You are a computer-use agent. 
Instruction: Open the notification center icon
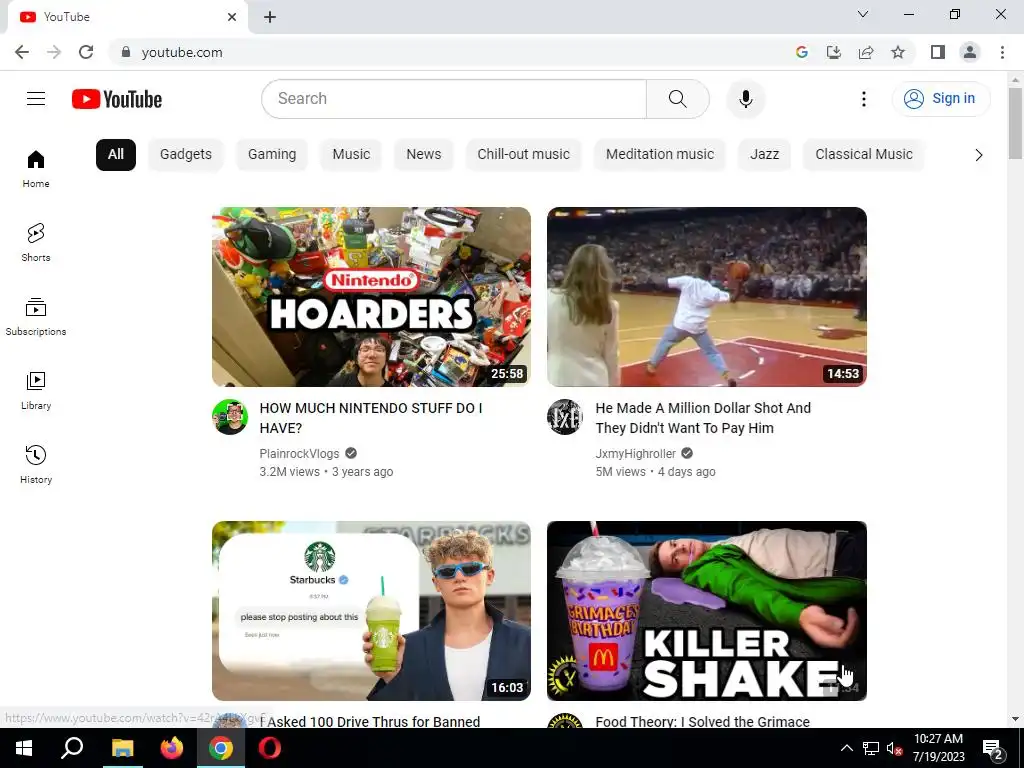[x=992, y=748]
